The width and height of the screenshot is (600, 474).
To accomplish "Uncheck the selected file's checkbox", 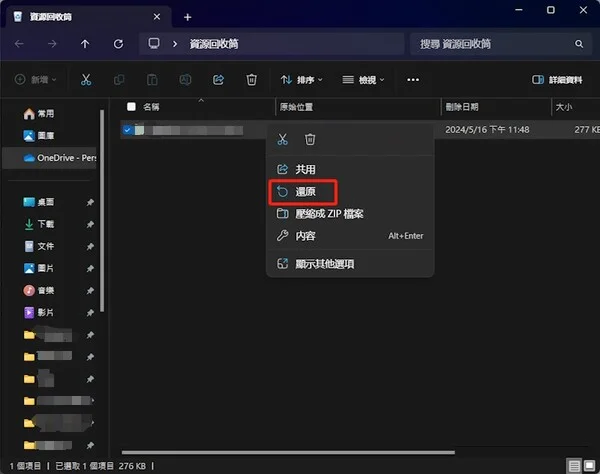I will pyautogui.click(x=126, y=129).
